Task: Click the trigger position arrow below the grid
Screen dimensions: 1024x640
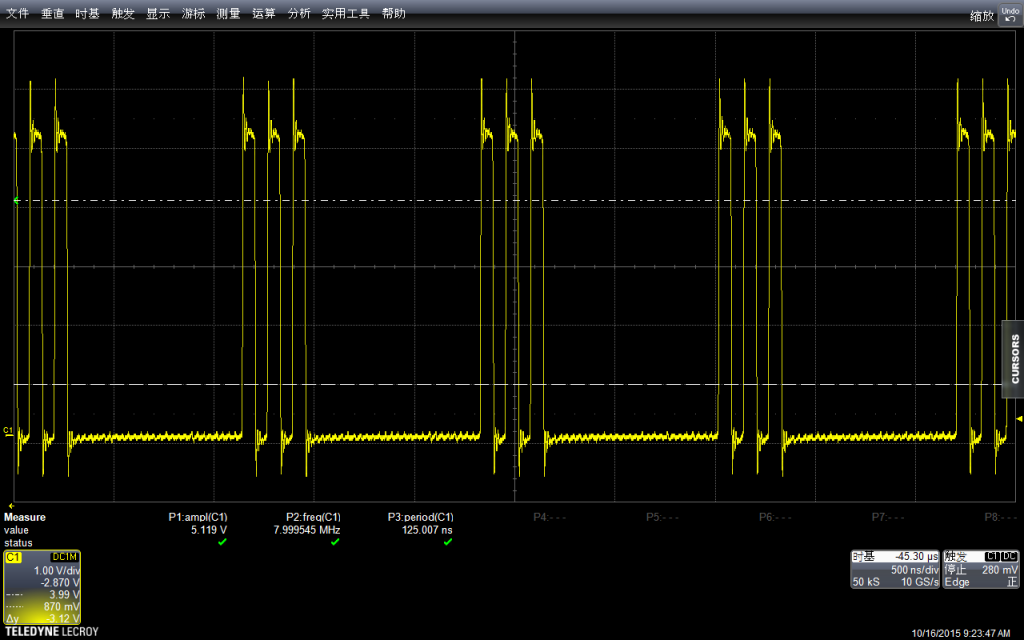Action: click(11, 505)
